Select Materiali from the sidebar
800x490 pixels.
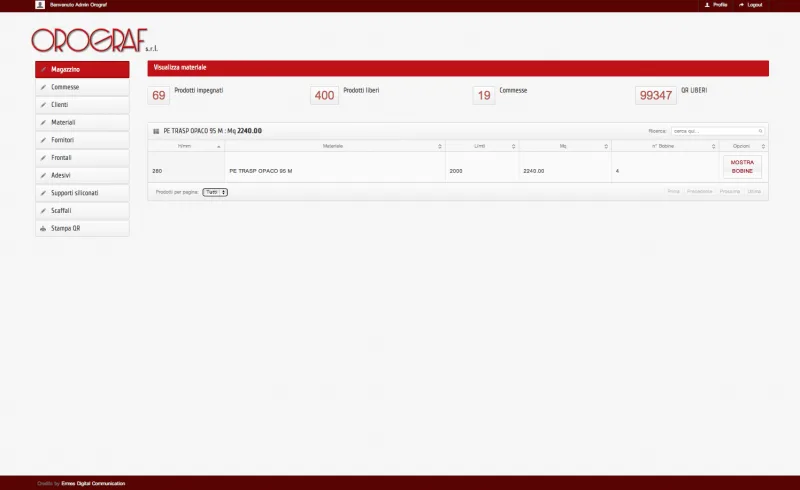click(82, 122)
